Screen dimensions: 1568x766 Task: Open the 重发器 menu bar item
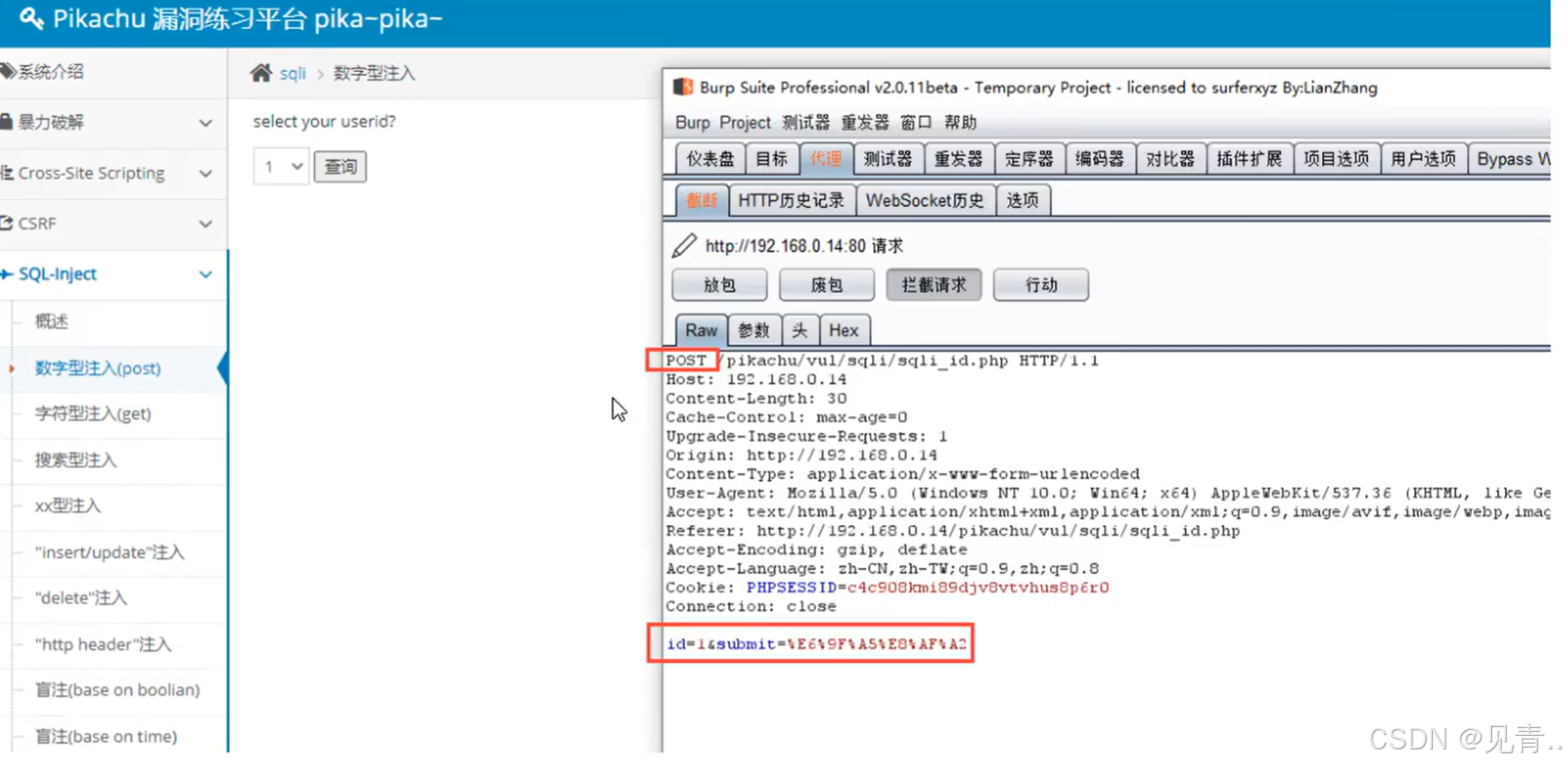tap(865, 122)
